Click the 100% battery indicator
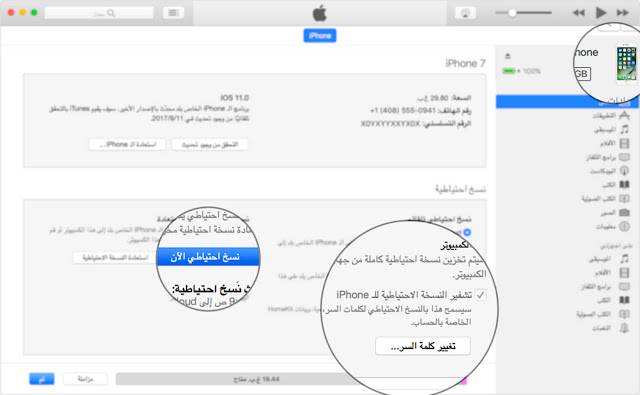 (522, 71)
